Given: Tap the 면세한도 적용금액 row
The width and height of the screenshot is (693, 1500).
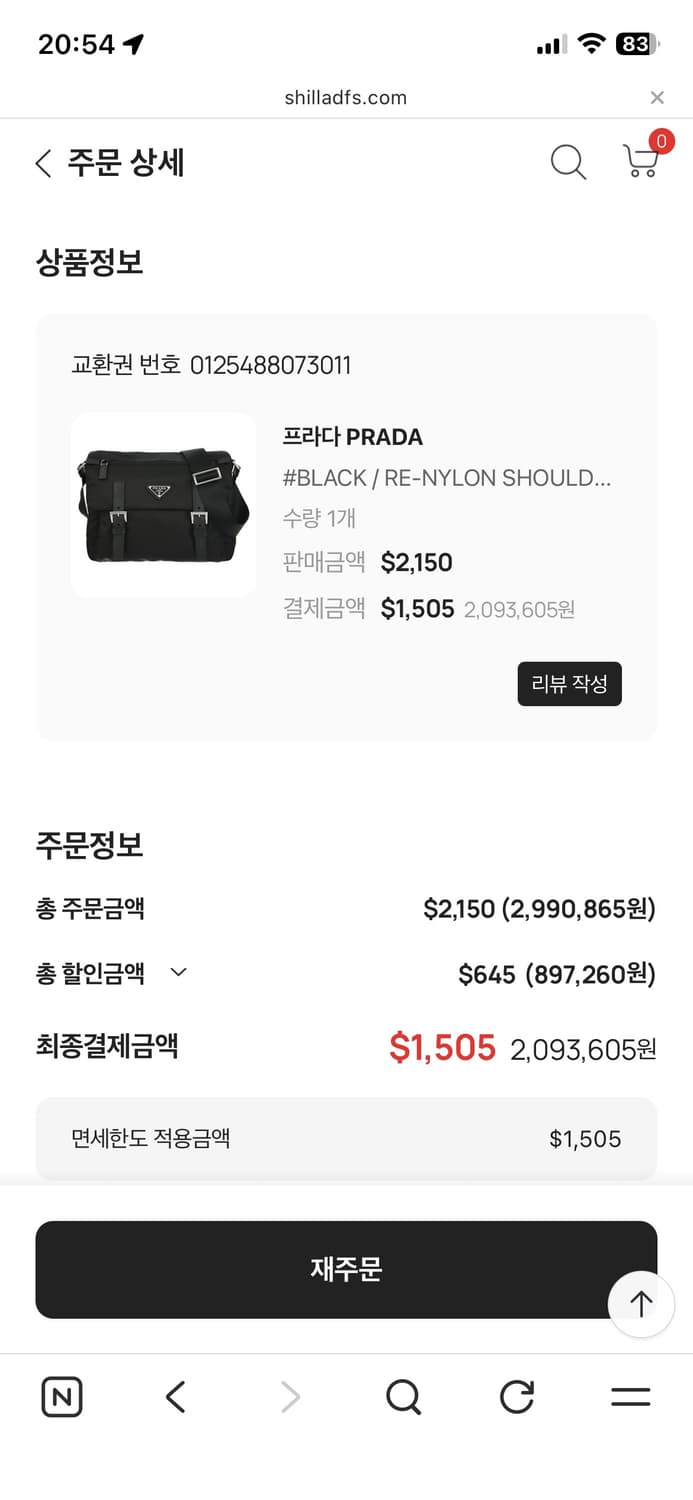Looking at the screenshot, I should tap(346, 1138).
